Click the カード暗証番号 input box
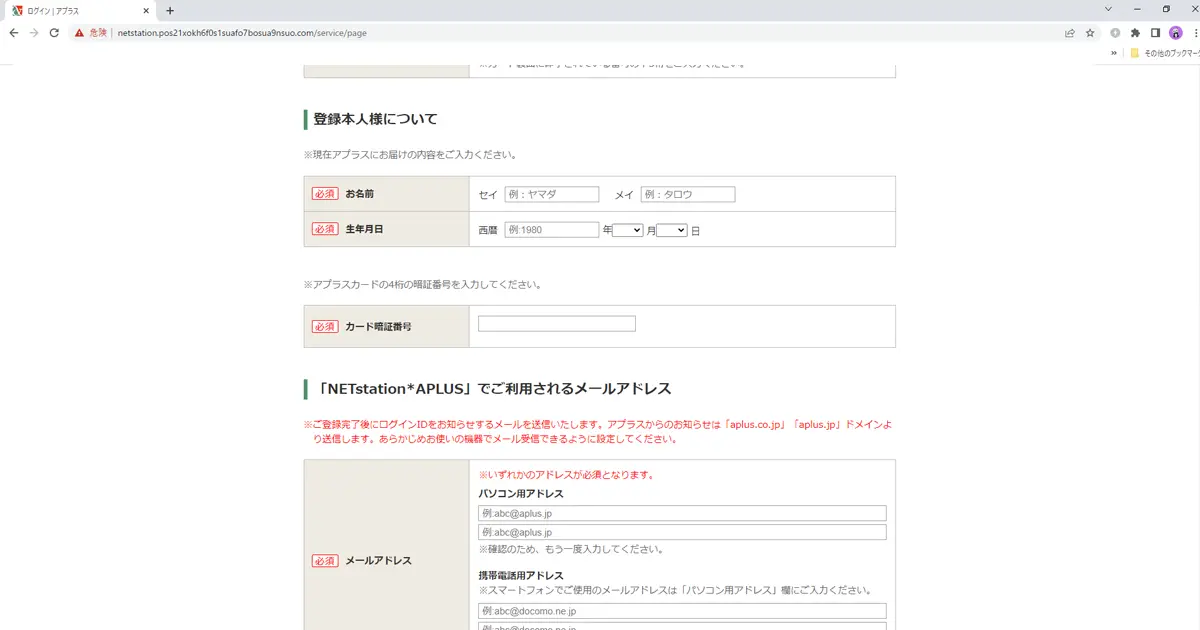Viewport: 1200px width, 630px height. point(556,324)
